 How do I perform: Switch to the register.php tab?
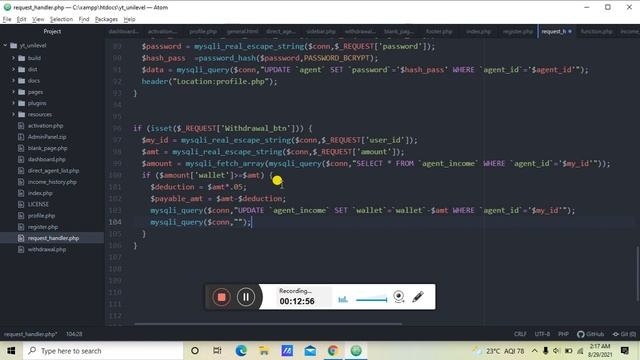point(518,31)
